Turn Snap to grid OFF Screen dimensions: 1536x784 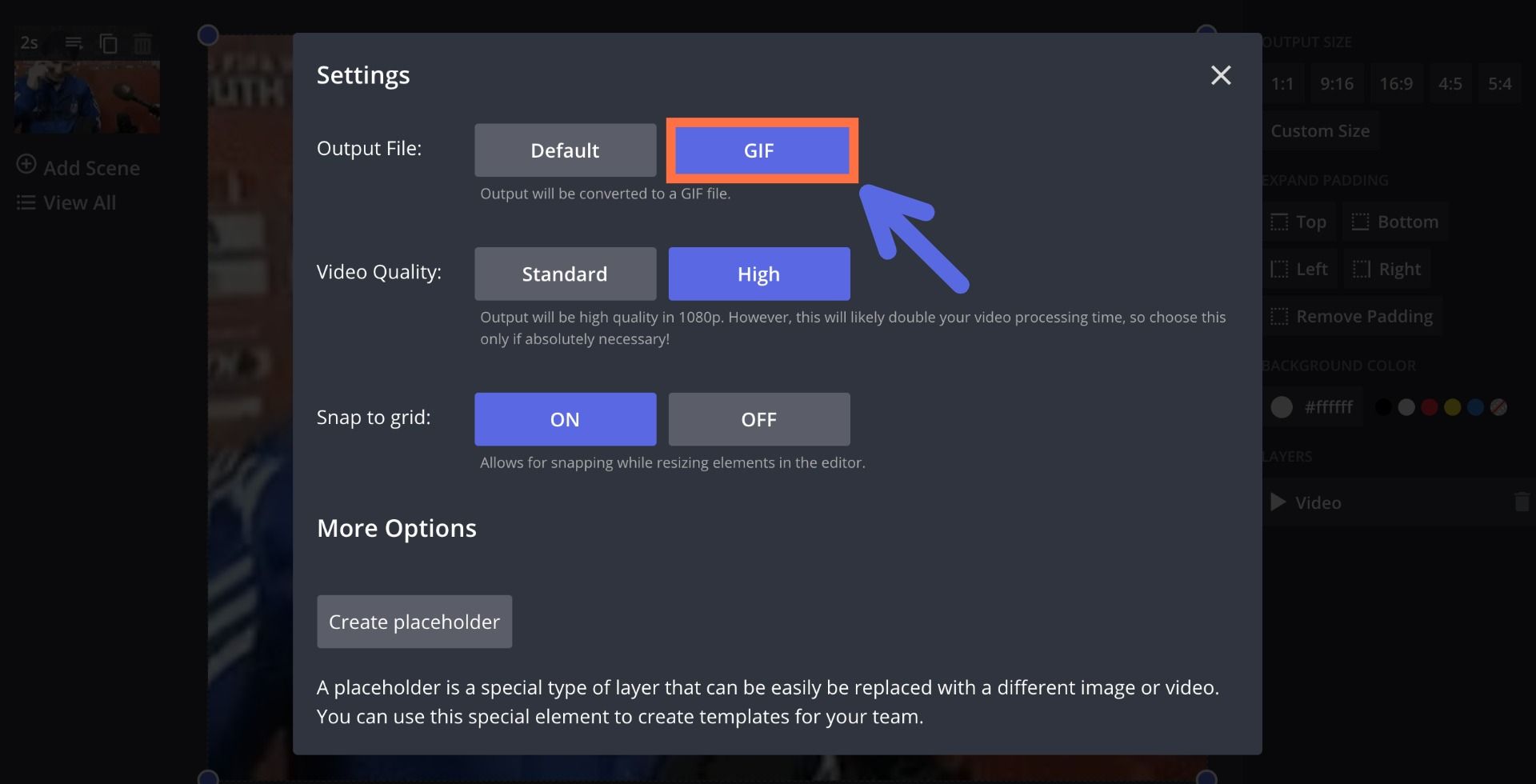click(758, 419)
